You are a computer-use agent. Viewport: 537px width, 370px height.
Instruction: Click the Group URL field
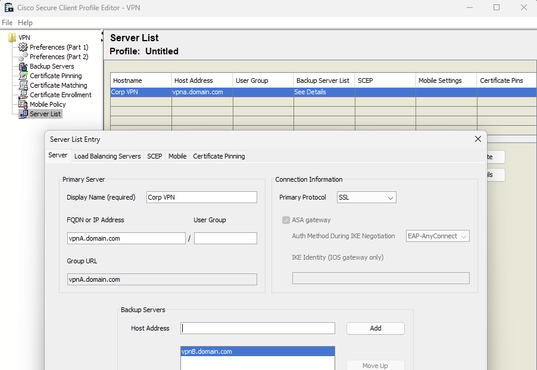pyautogui.click(x=162, y=280)
